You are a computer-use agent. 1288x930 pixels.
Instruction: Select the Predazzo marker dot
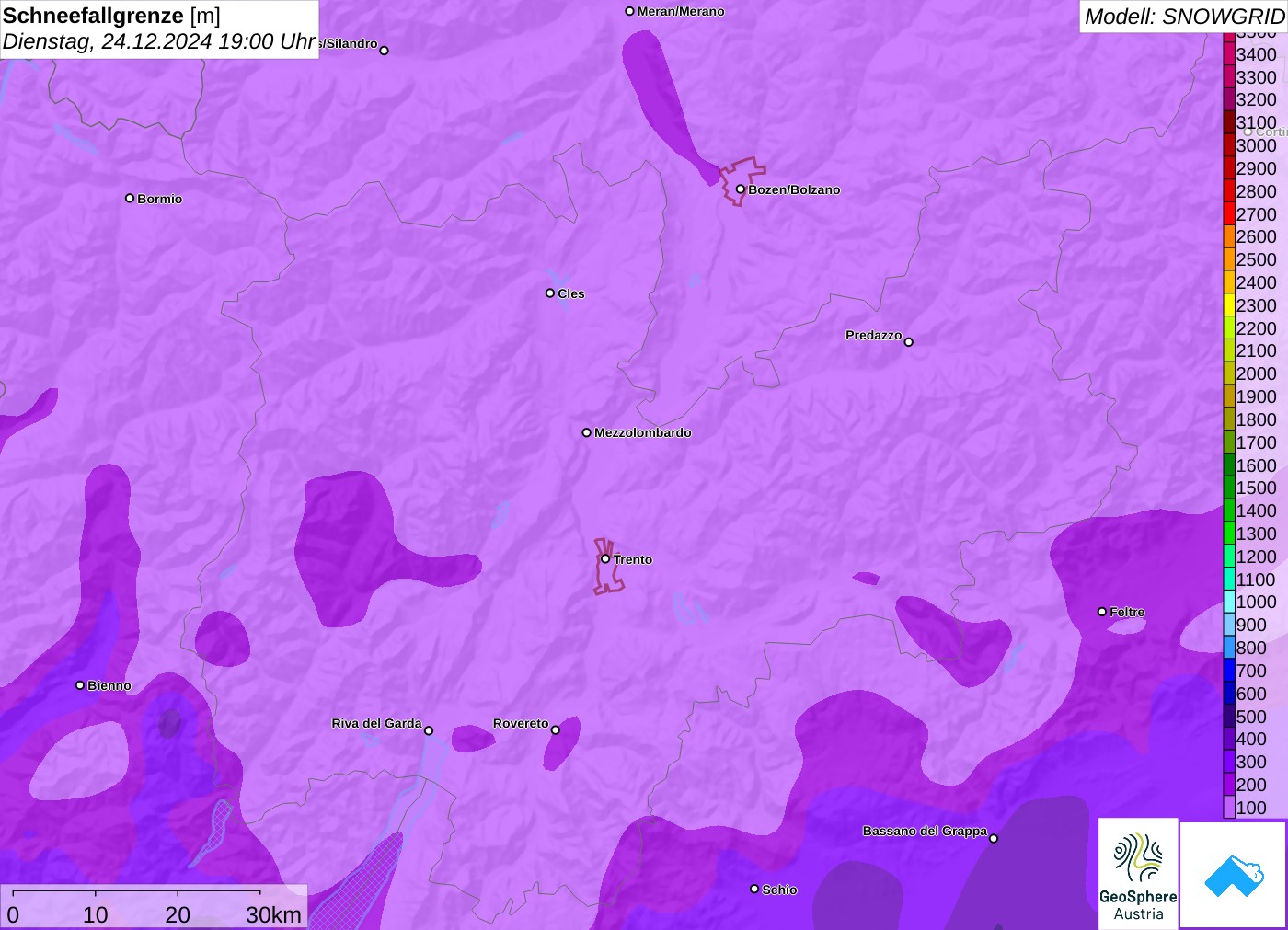pos(909,342)
